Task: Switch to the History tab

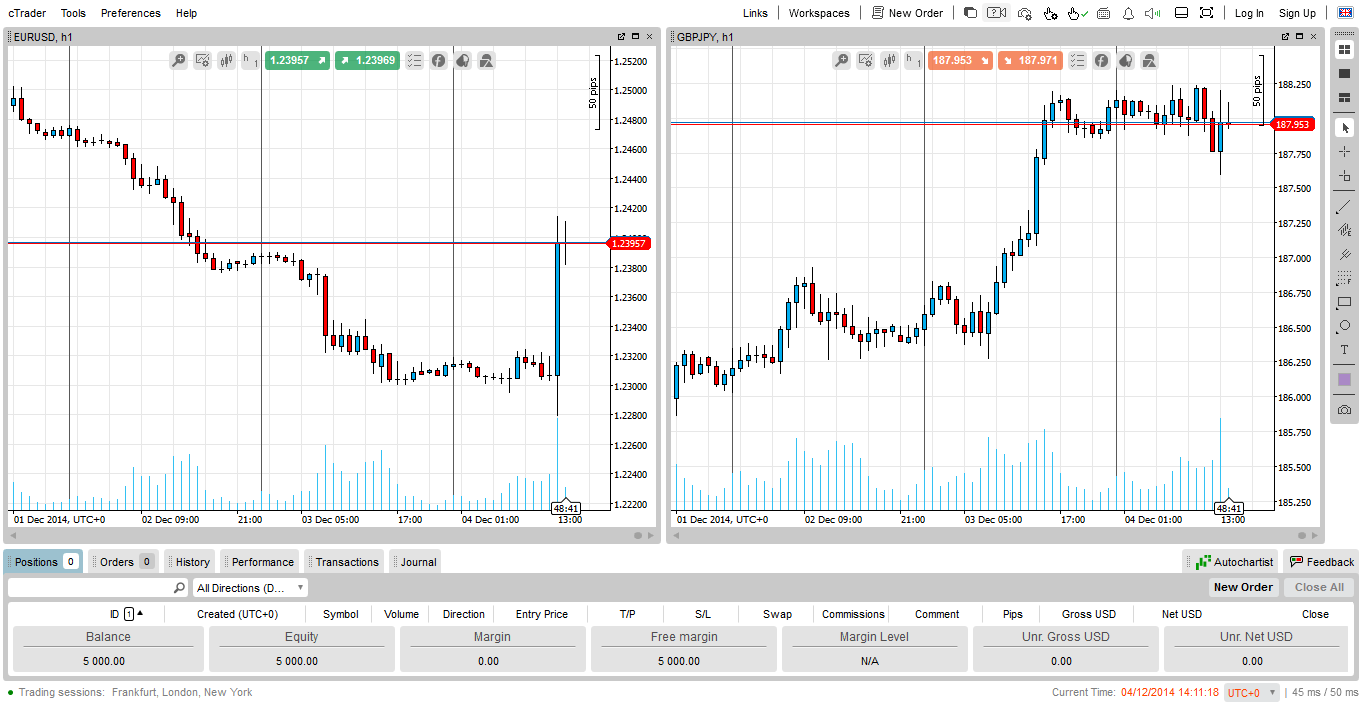Action: (x=192, y=562)
